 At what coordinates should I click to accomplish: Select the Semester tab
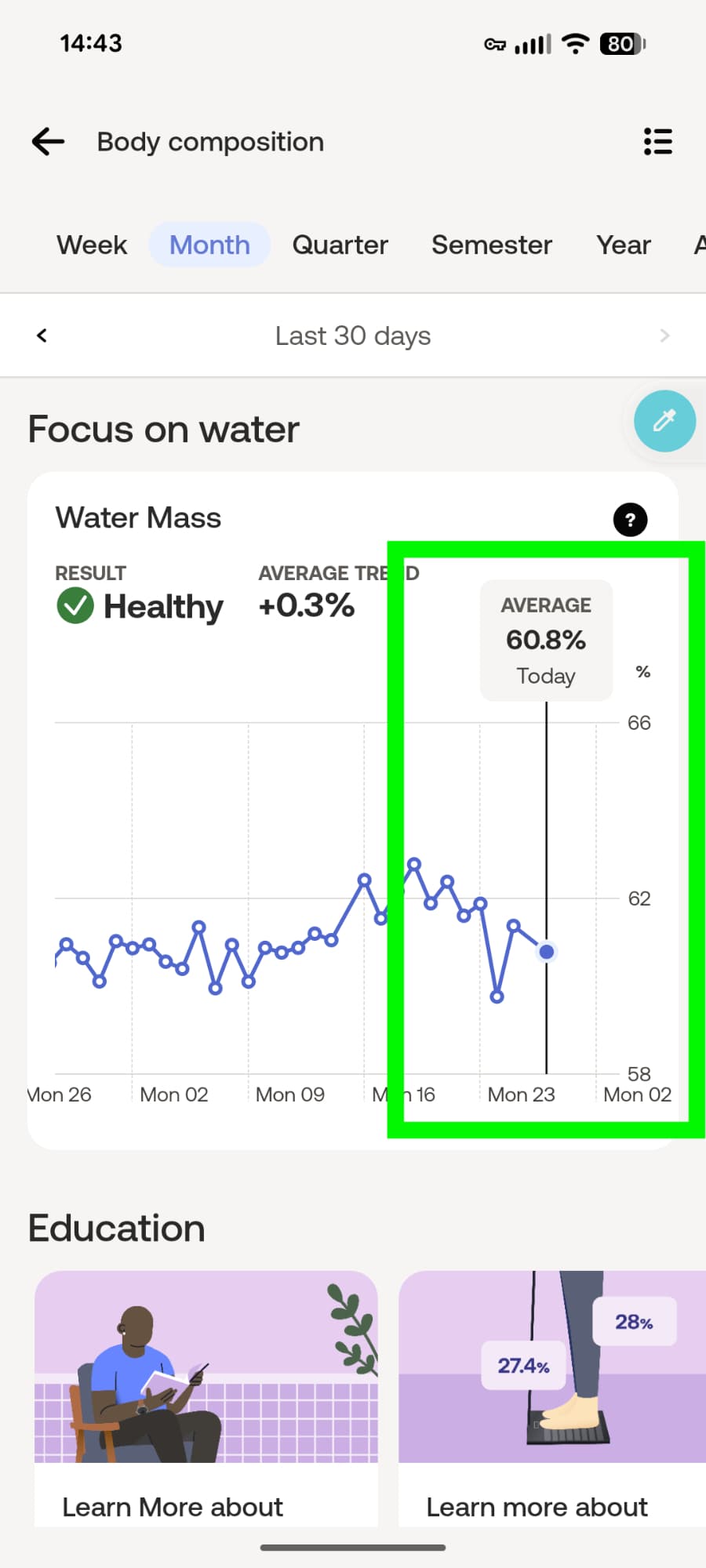point(492,245)
